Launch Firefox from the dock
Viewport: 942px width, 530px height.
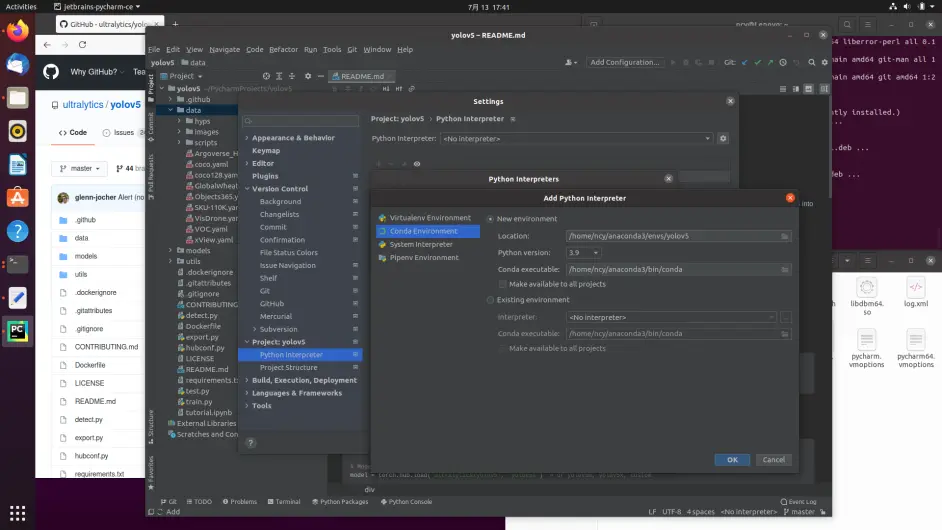(17, 30)
